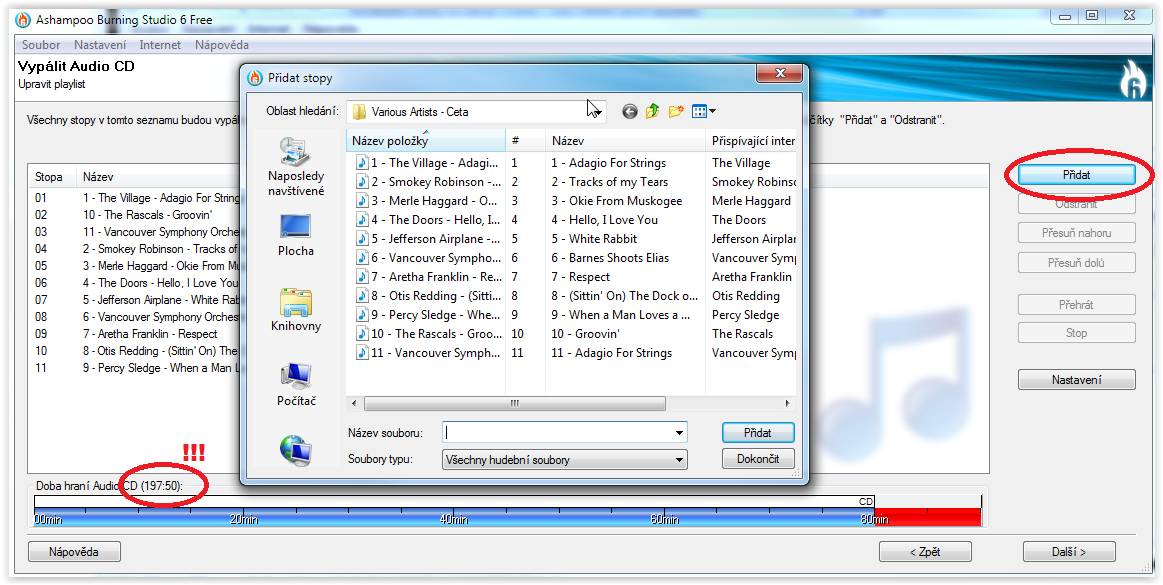Click the Název souboru text field
Screen dimensions: 1163x585
point(557,432)
